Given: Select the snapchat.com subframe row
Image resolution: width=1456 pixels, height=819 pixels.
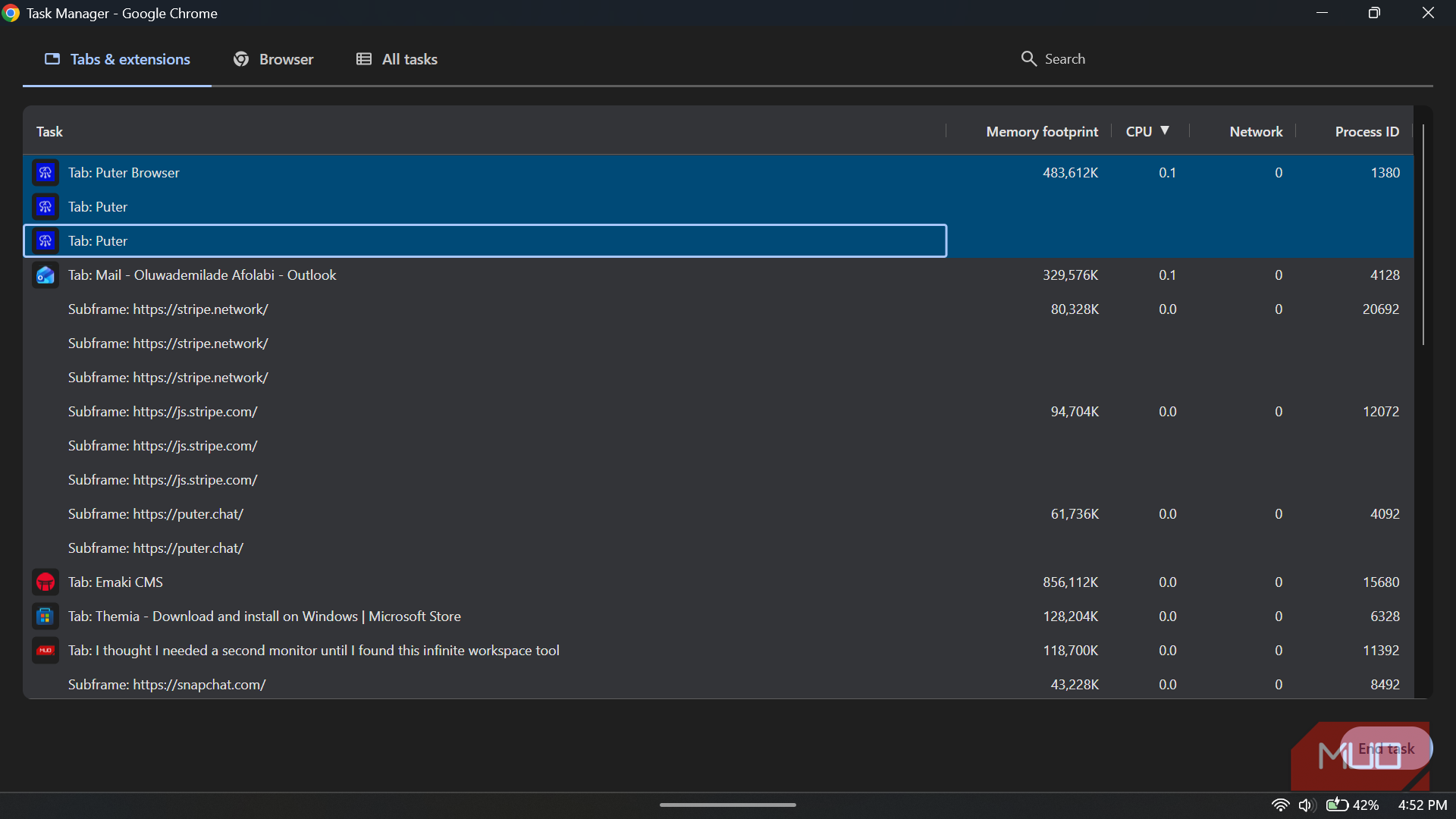Looking at the screenshot, I should coord(718,685).
